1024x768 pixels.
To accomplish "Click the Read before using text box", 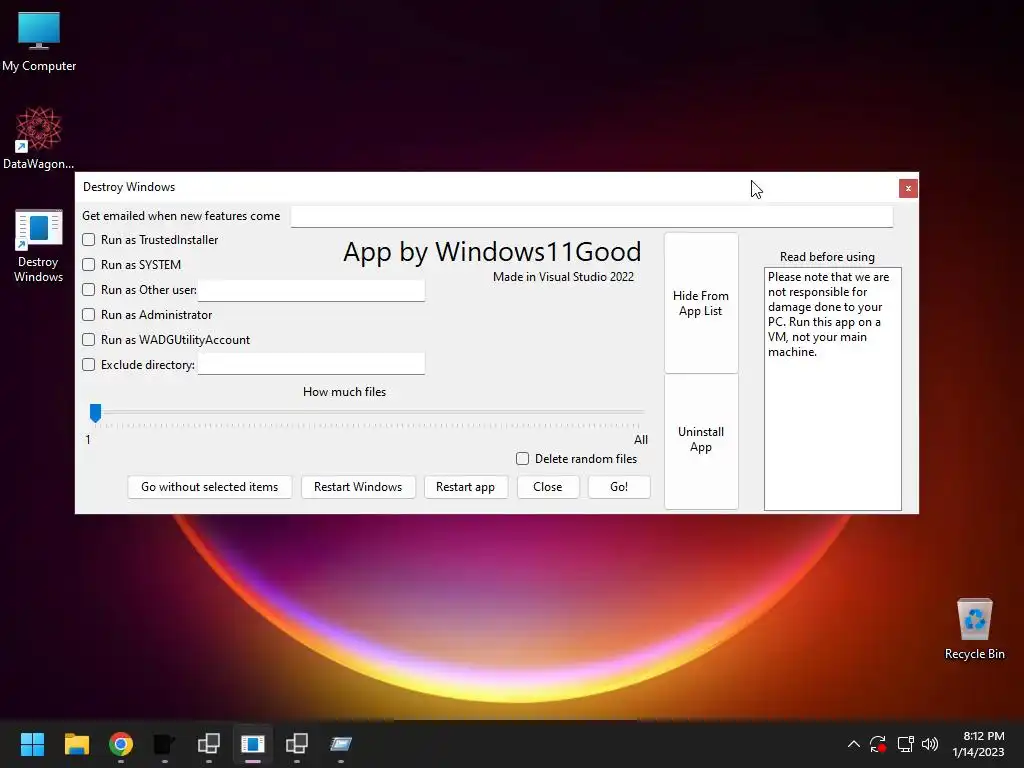I will (x=833, y=389).
